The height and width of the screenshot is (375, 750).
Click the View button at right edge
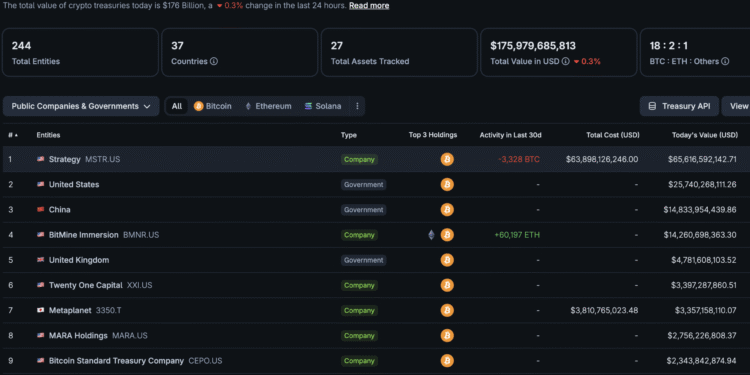tap(736, 106)
